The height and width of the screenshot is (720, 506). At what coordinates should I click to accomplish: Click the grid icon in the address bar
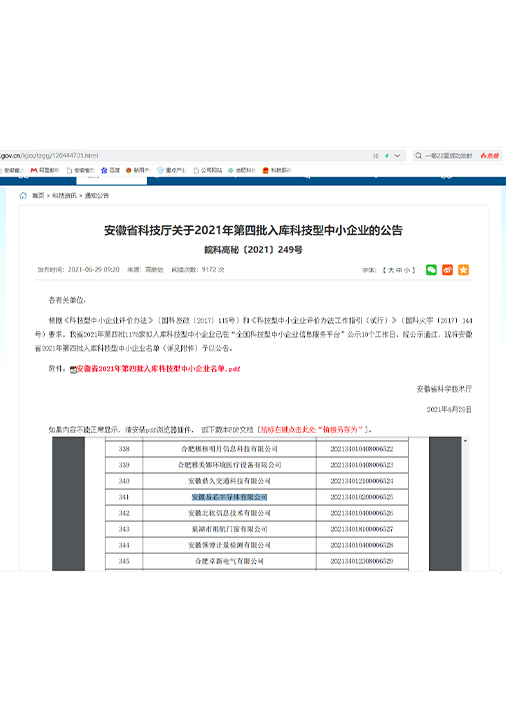(376, 156)
